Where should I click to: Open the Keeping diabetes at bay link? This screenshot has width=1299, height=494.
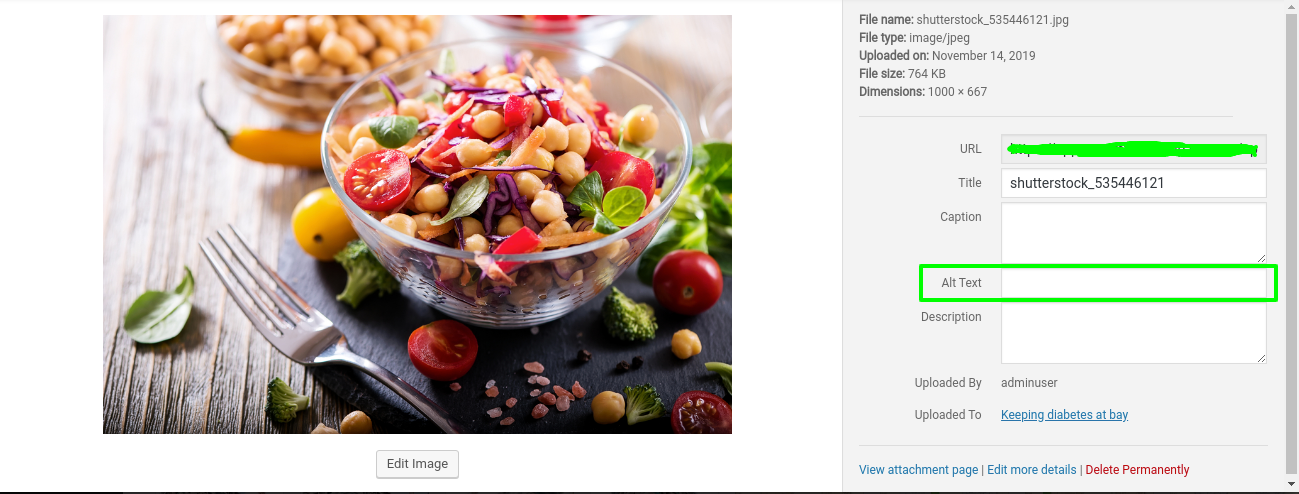click(x=1064, y=415)
